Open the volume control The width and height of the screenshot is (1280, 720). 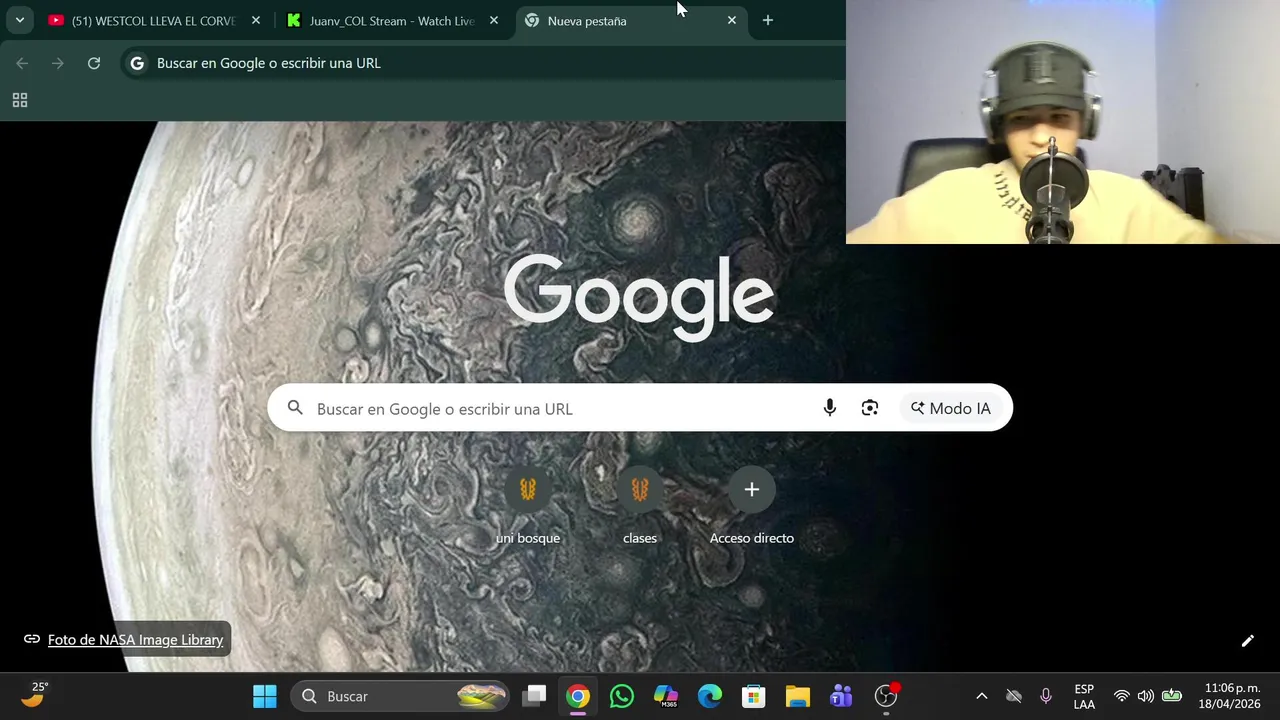pyautogui.click(x=1146, y=696)
